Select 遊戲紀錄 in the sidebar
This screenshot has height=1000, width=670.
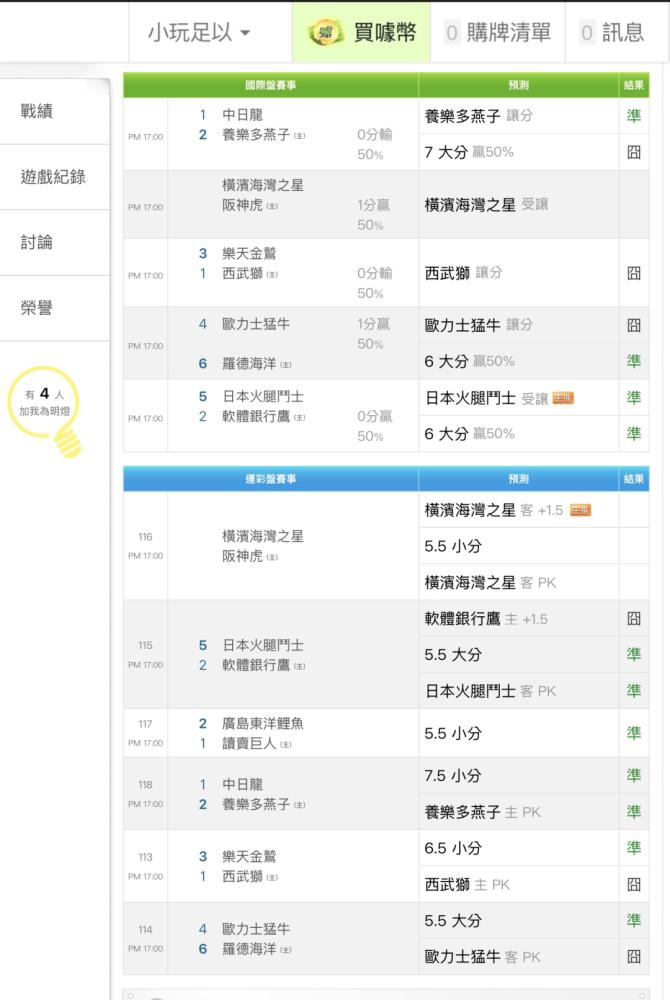click(54, 177)
